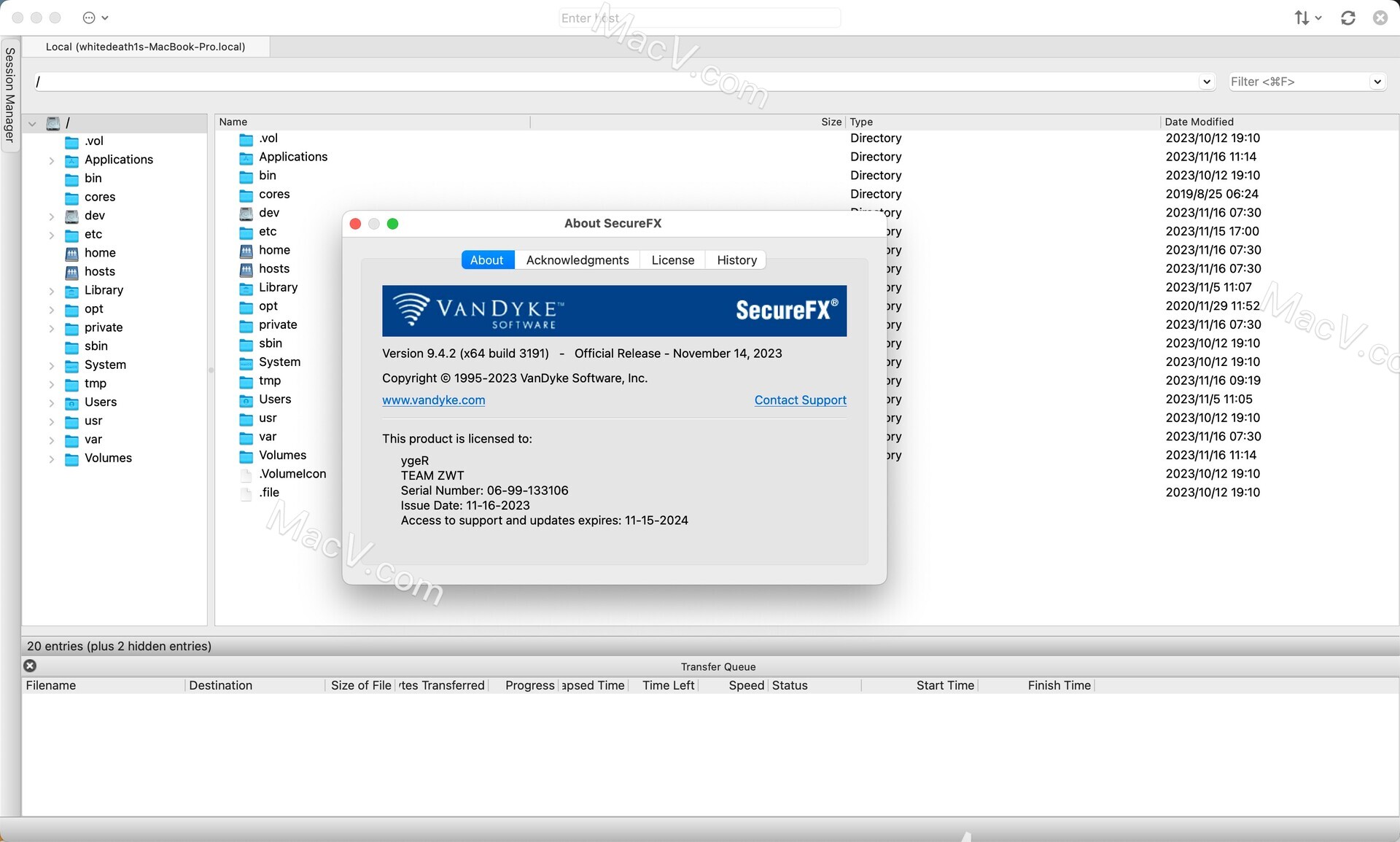The width and height of the screenshot is (1400, 842).
Task: Click the Filename column header in queue
Action: tap(104, 685)
